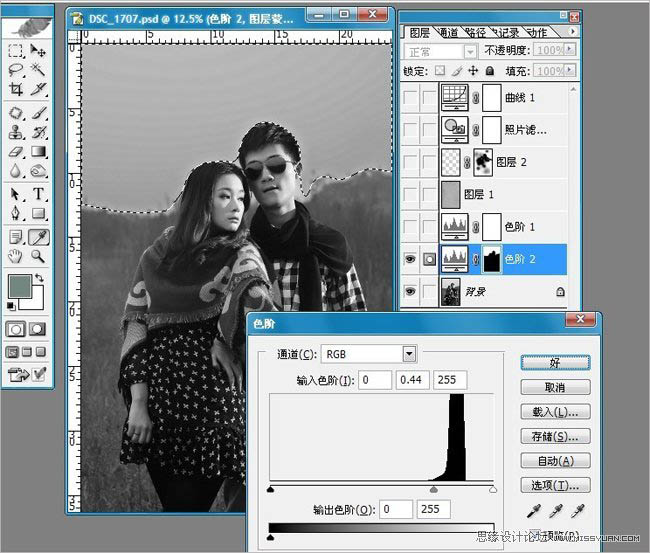Viewport: 650px width, 553px height.
Task: Select the Pen tool
Action: pos(16,213)
